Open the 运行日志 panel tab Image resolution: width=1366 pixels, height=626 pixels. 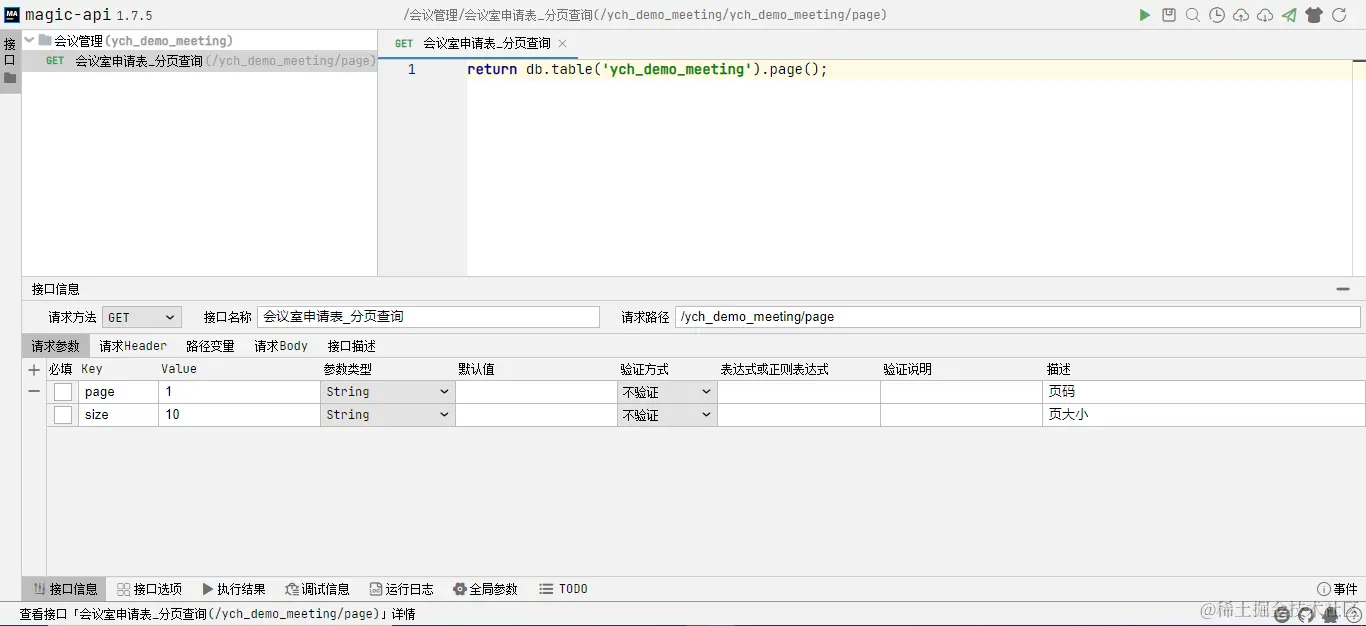tap(401, 589)
